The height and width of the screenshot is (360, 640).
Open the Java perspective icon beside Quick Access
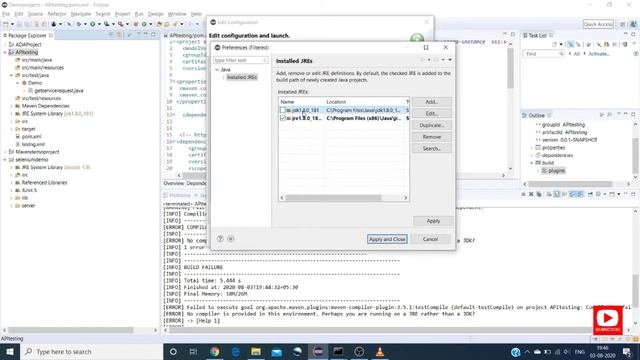click(x=633, y=24)
